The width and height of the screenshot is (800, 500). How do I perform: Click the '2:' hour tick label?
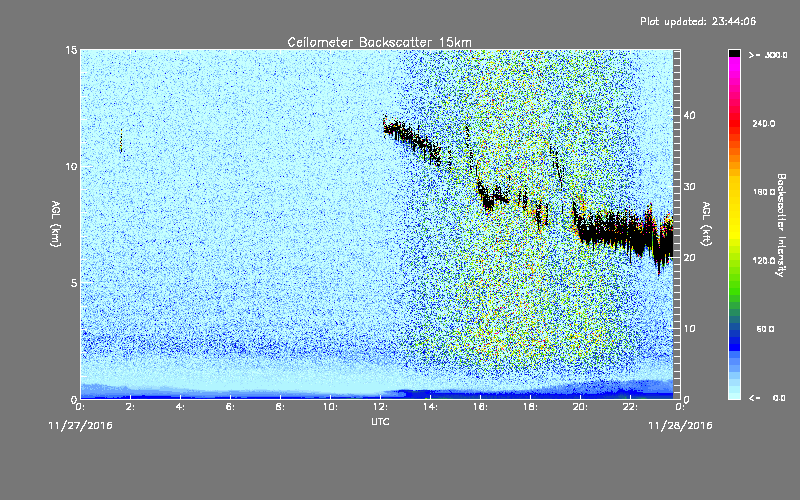click(130, 407)
